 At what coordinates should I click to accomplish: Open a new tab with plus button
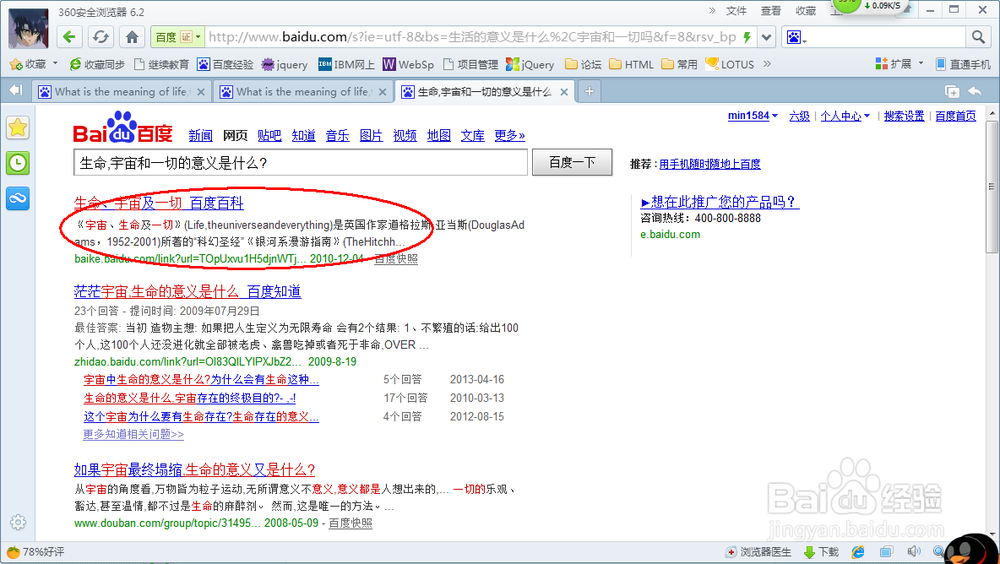point(589,92)
